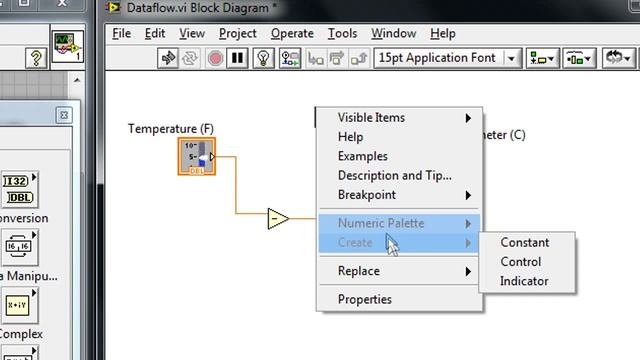Choose Constant from Create submenu
This screenshot has height=360, width=640.
click(527, 243)
